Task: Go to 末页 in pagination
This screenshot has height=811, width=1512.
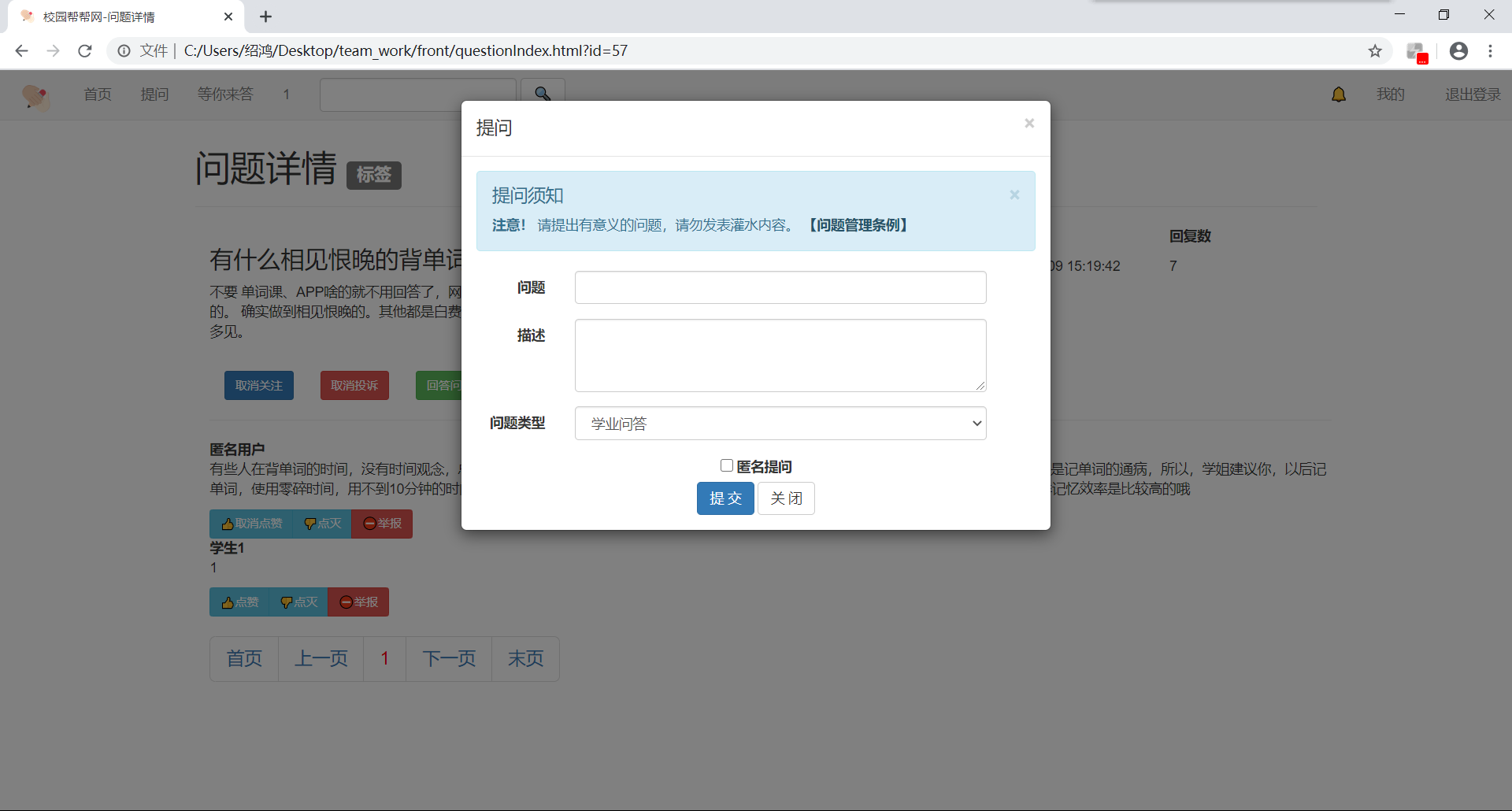Action: coord(526,659)
